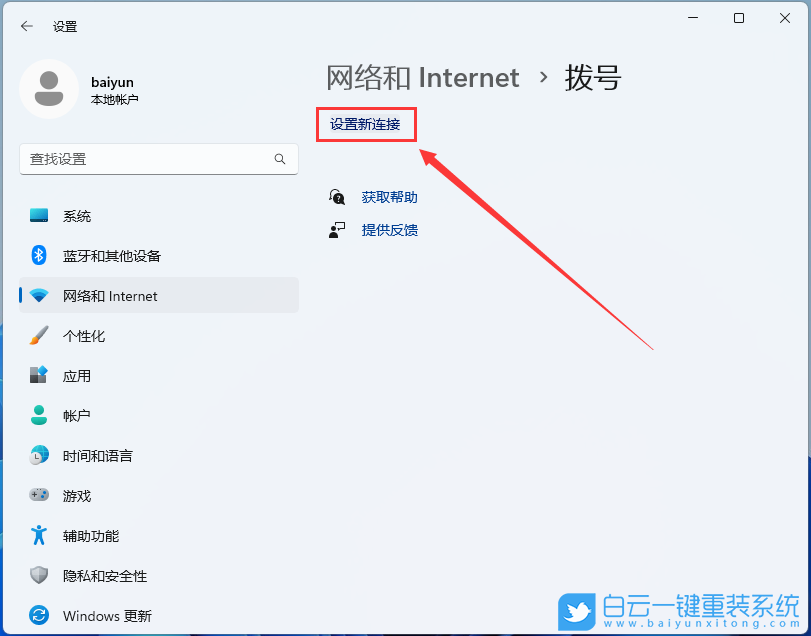Click the 时间和语言 clock icon
The height and width of the screenshot is (636, 811).
pos(38,455)
